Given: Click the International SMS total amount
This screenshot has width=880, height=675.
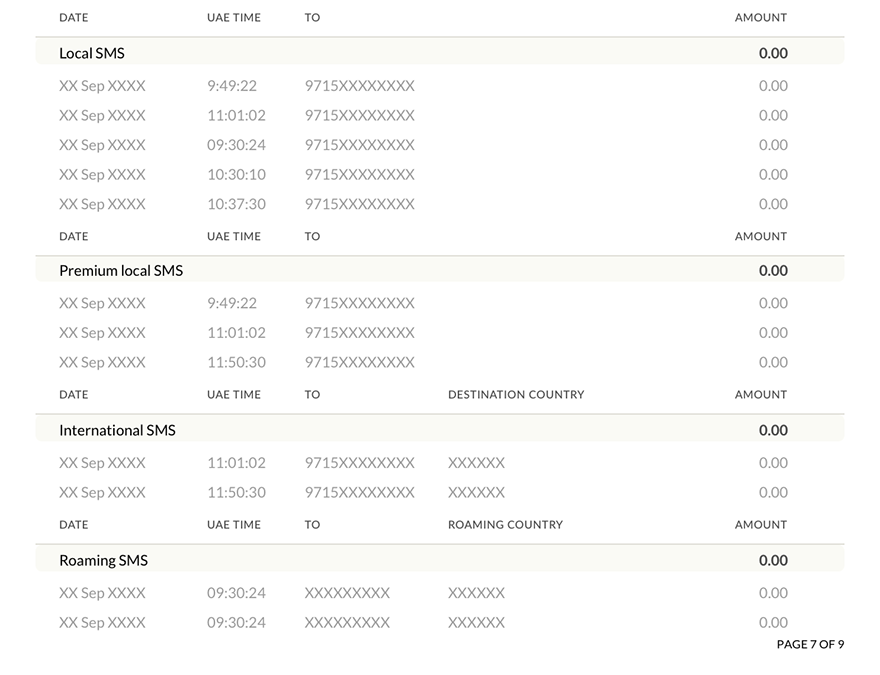Looking at the screenshot, I should pos(773,430).
